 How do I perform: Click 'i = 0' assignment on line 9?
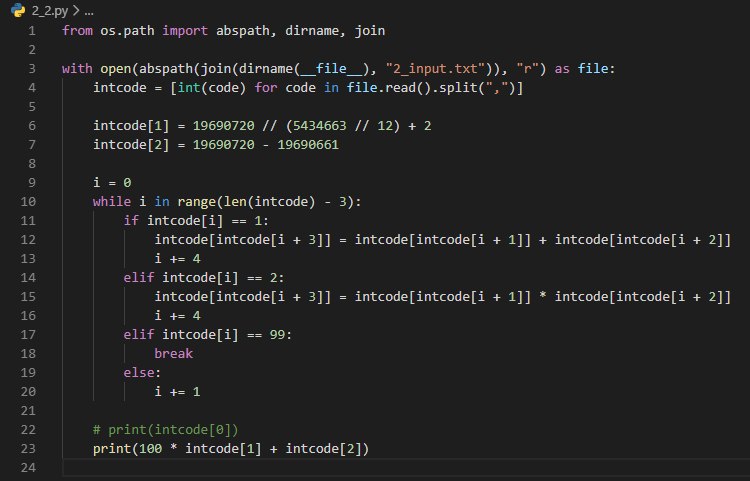(x=112, y=183)
